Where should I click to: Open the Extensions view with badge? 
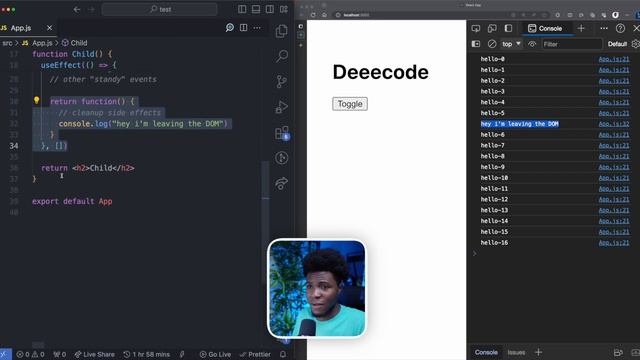(282, 133)
